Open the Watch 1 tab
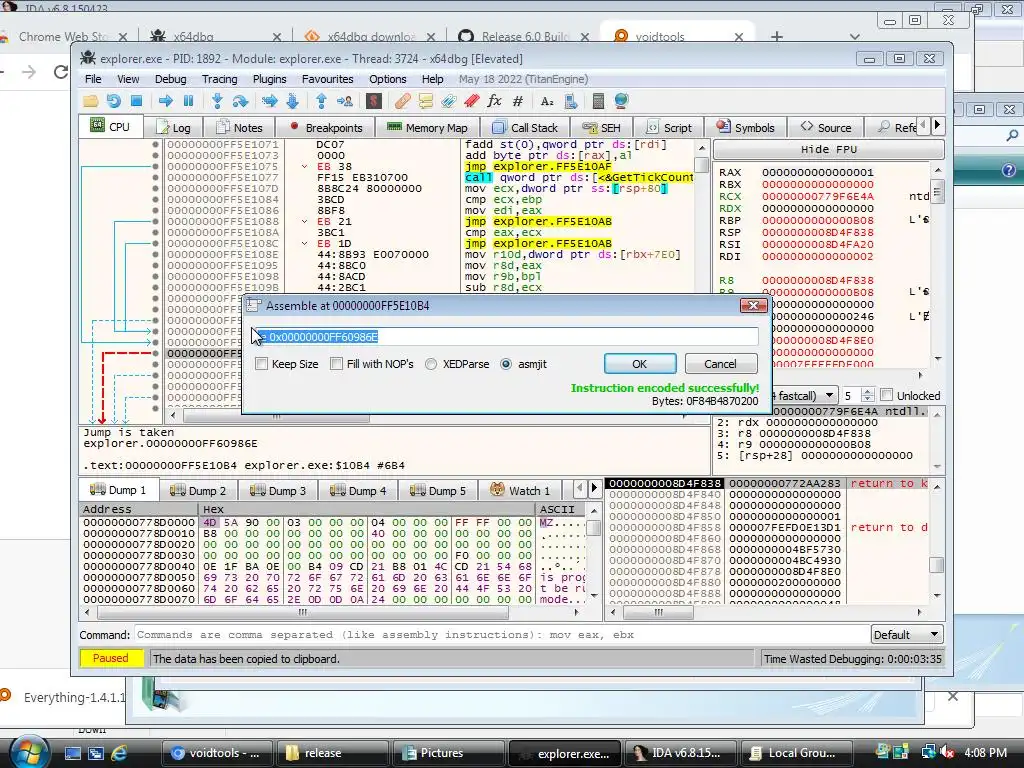This screenshot has height=768, width=1024. tap(520, 490)
